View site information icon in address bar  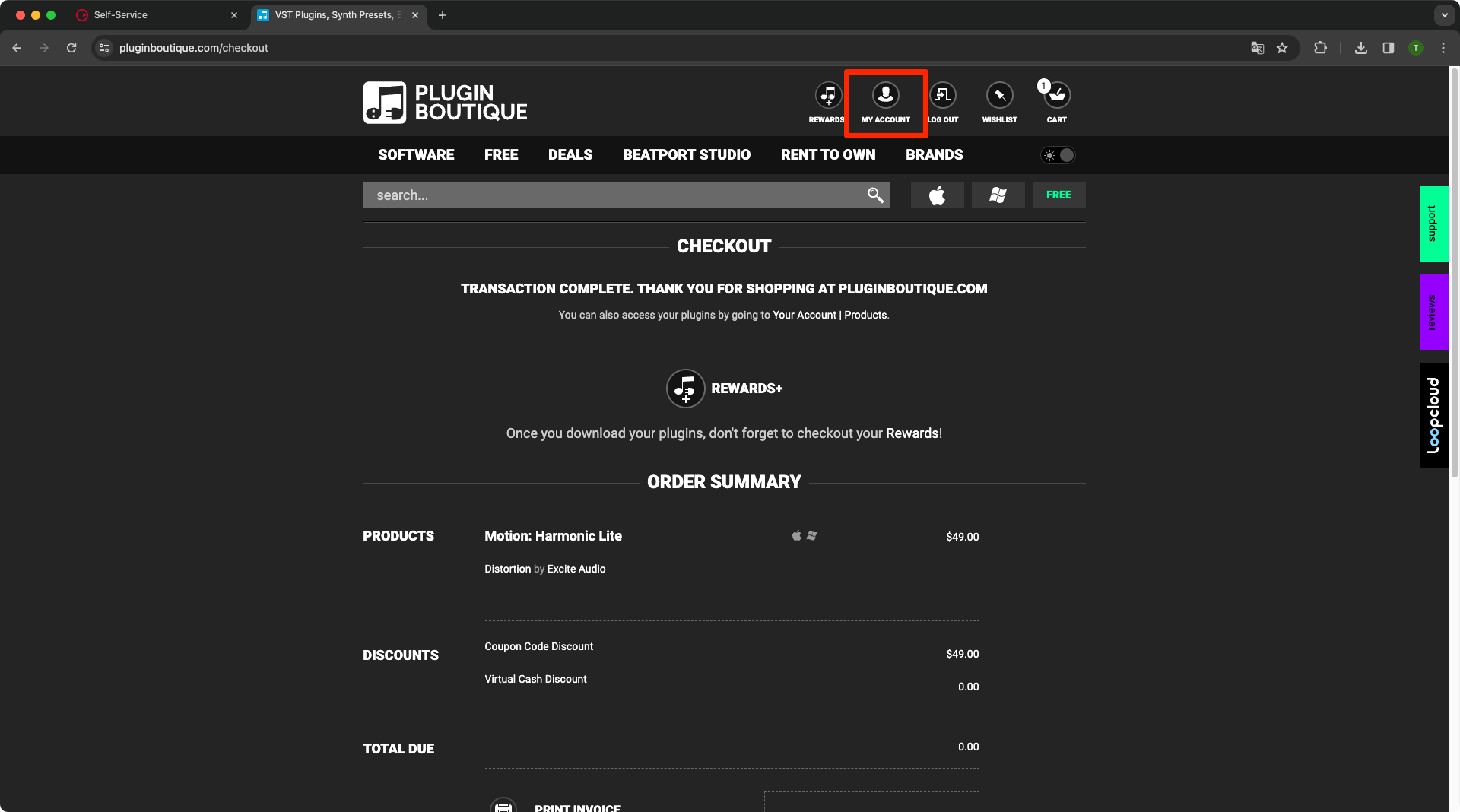[x=104, y=48]
